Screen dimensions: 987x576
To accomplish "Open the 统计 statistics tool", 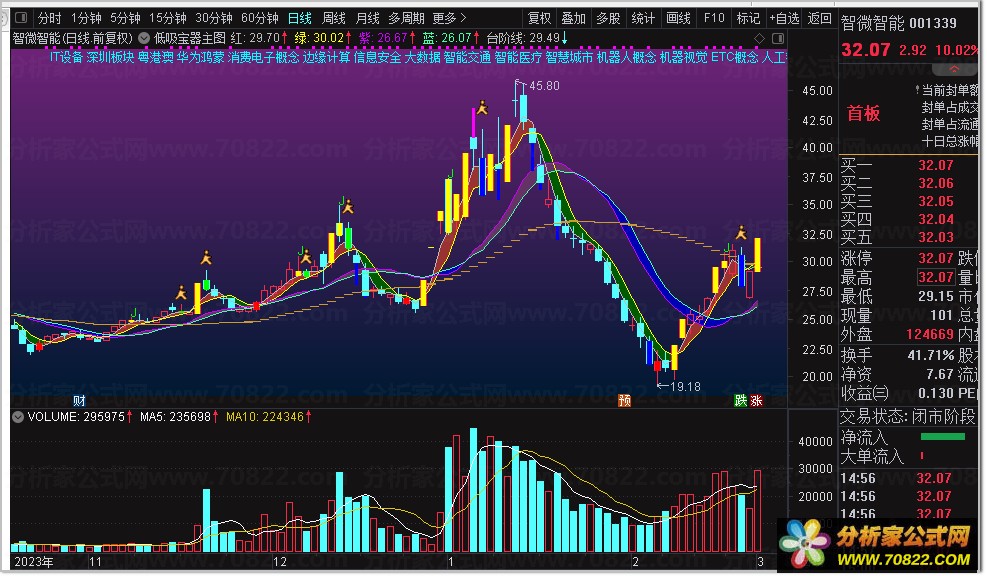I will [643, 18].
